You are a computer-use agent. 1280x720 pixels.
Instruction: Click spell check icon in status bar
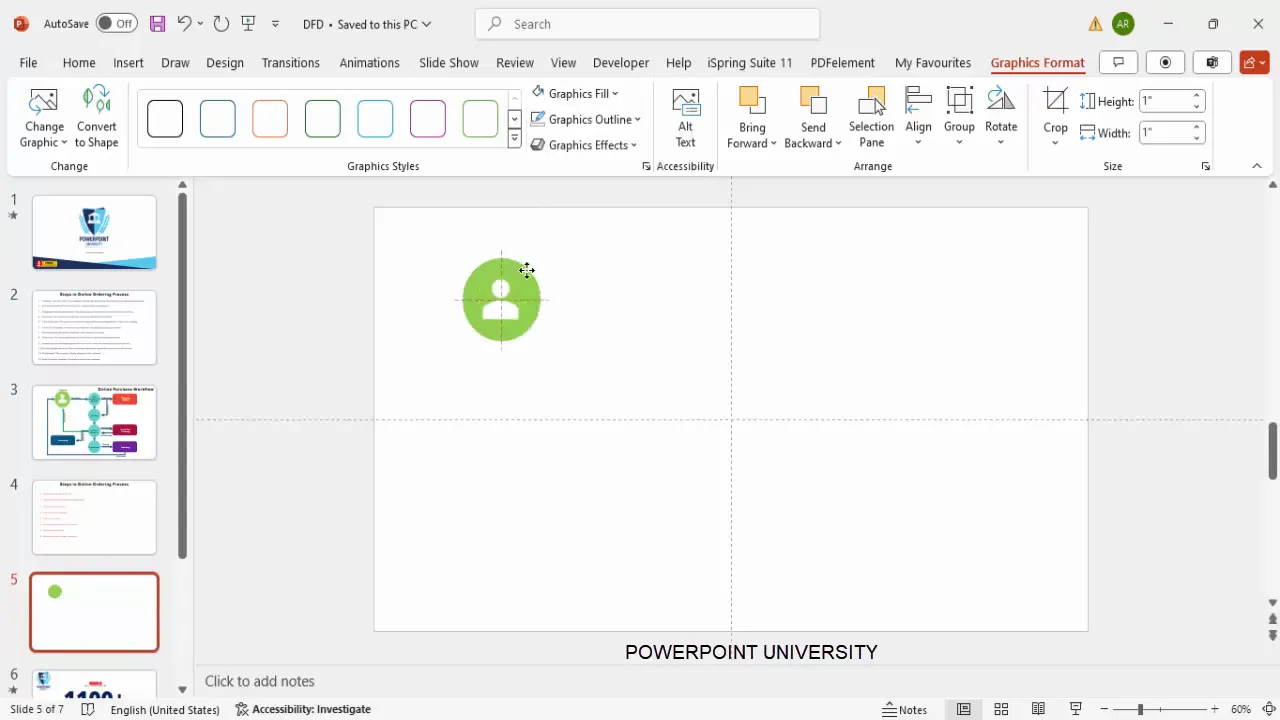[x=88, y=709]
